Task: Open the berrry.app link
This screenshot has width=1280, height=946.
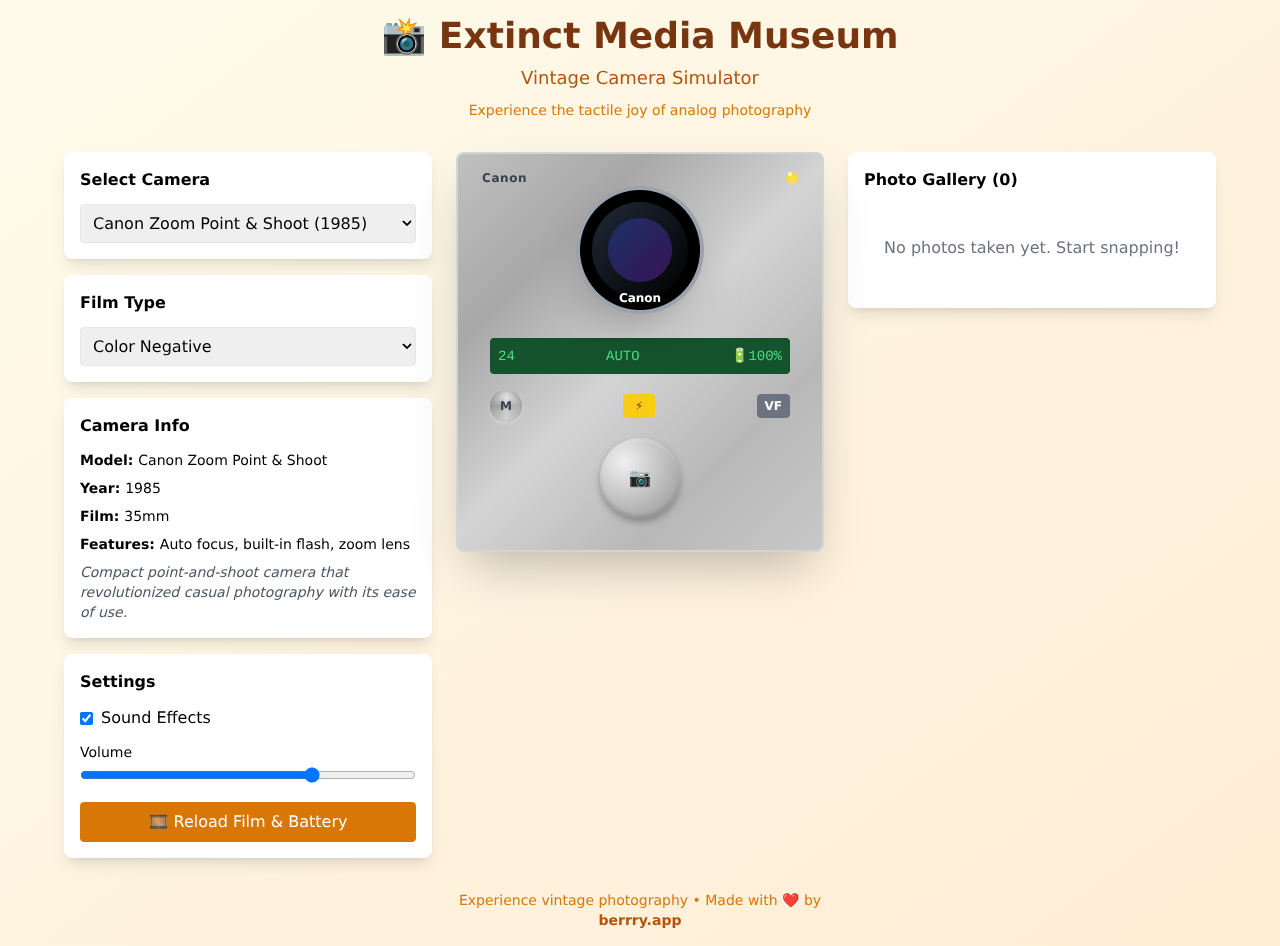Action: click(x=640, y=920)
